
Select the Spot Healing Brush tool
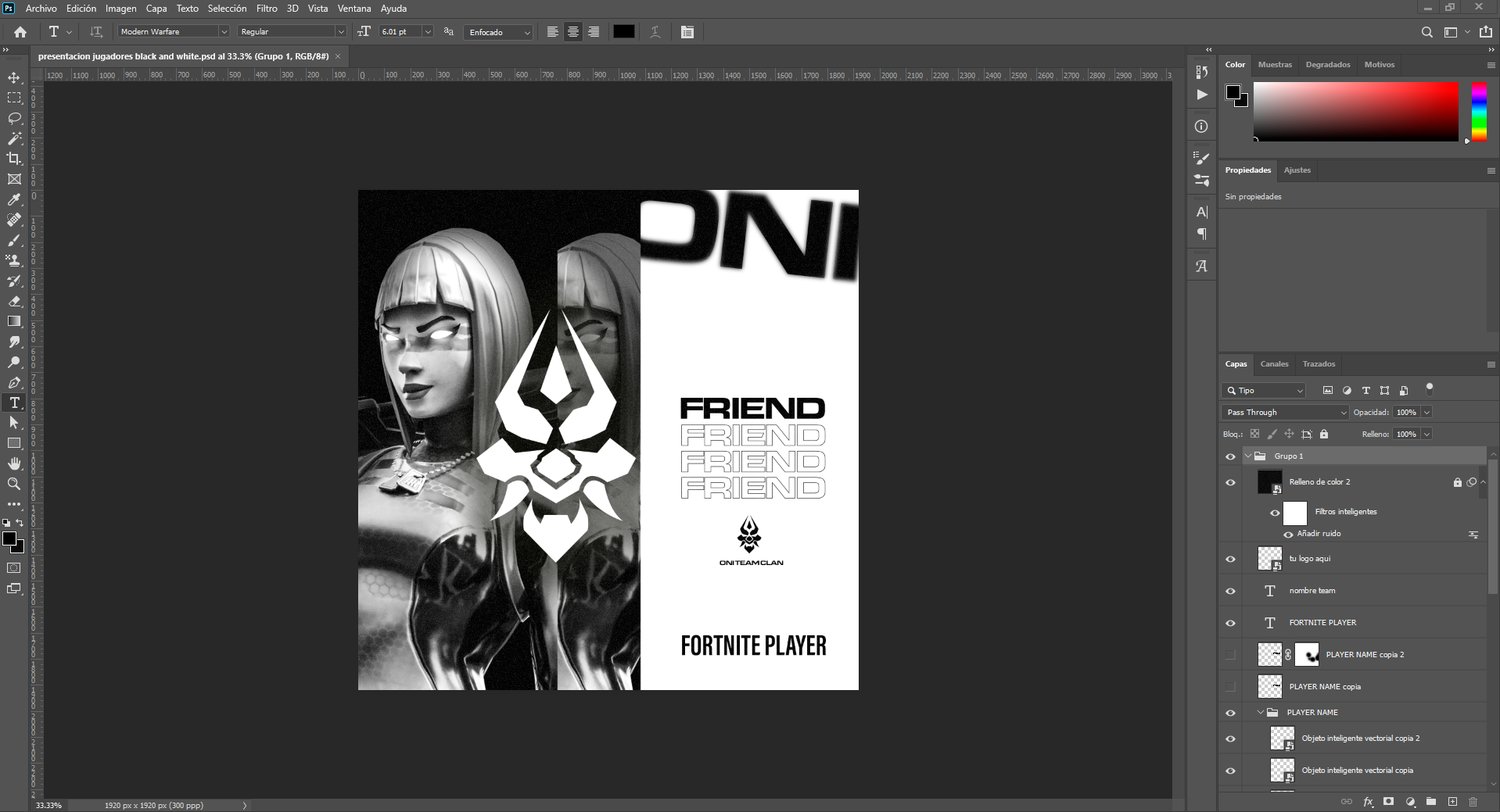click(x=14, y=220)
